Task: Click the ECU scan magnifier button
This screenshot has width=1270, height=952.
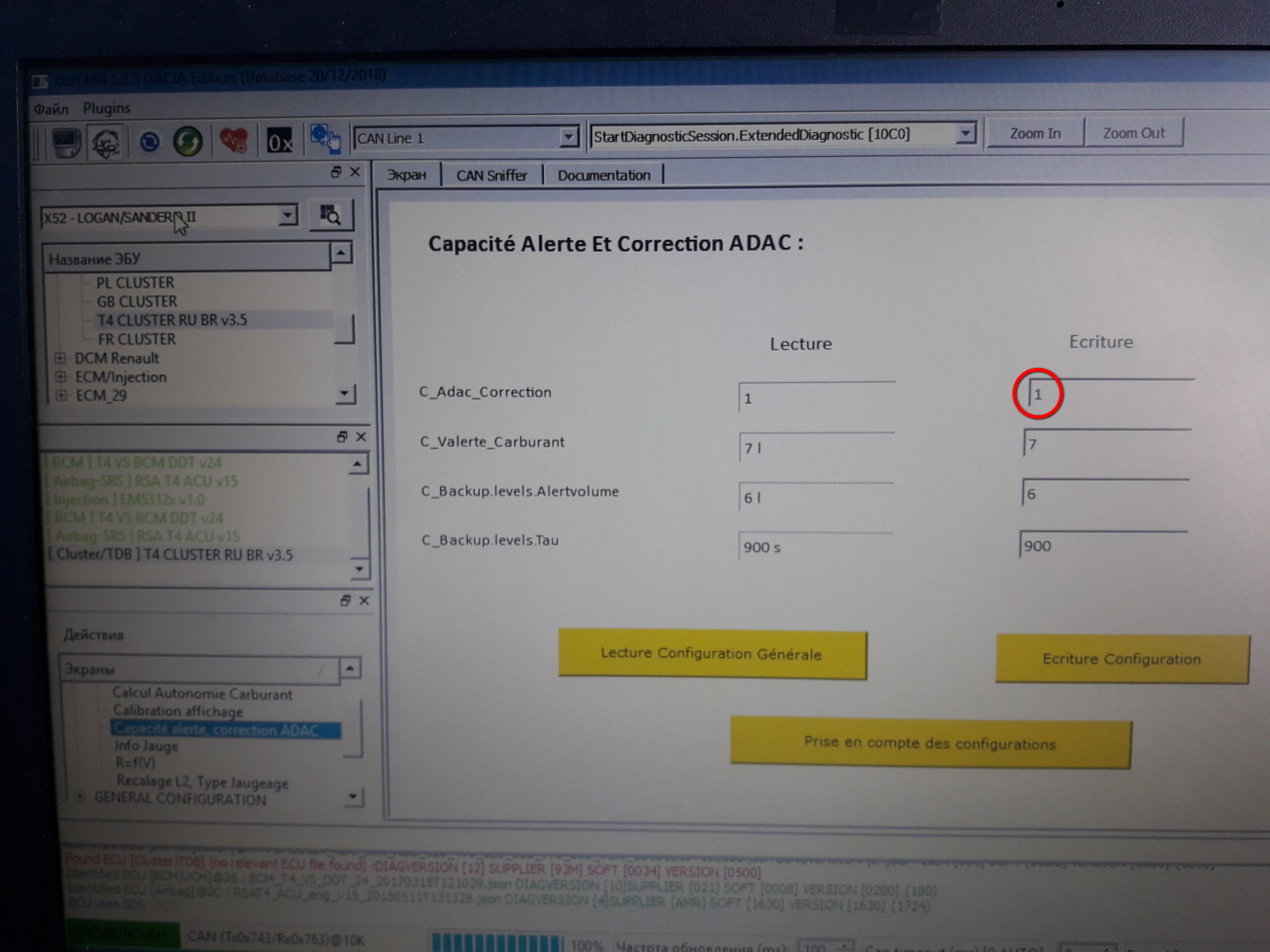Action: pyautogui.click(x=331, y=216)
